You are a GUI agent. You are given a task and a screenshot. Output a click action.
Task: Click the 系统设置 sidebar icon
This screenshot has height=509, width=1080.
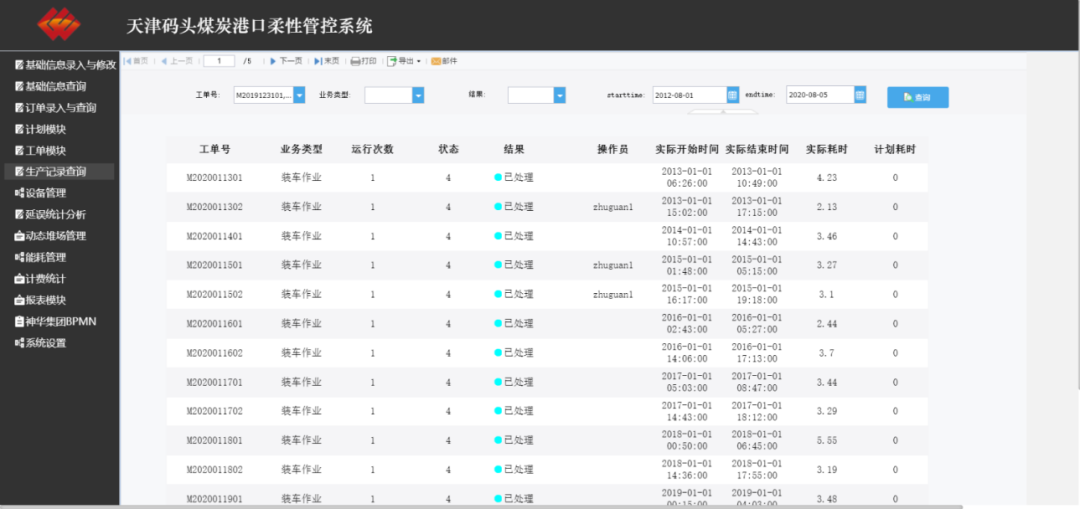[19, 343]
